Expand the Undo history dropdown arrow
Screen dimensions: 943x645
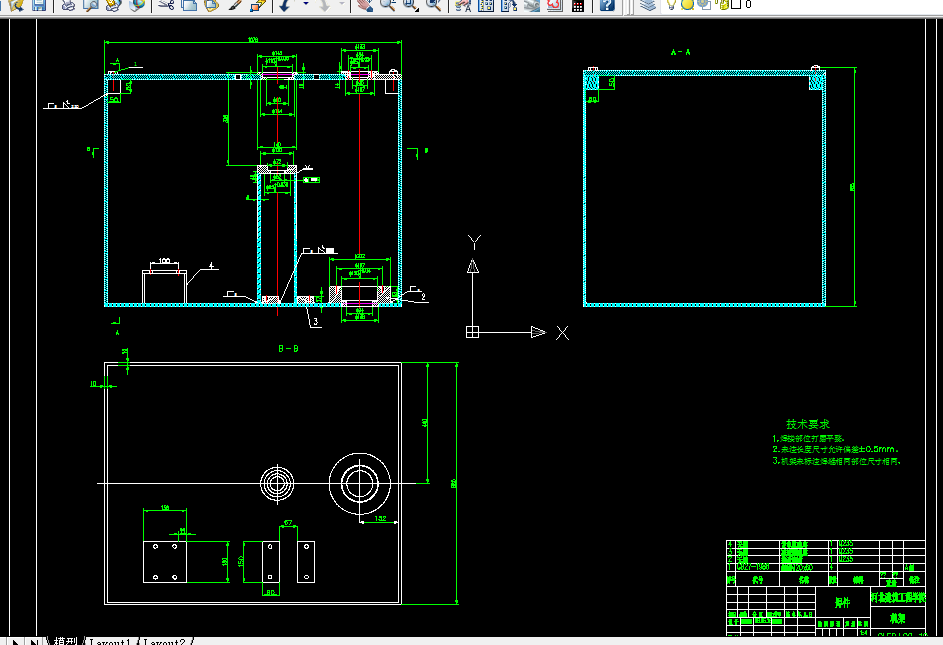(x=306, y=4)
